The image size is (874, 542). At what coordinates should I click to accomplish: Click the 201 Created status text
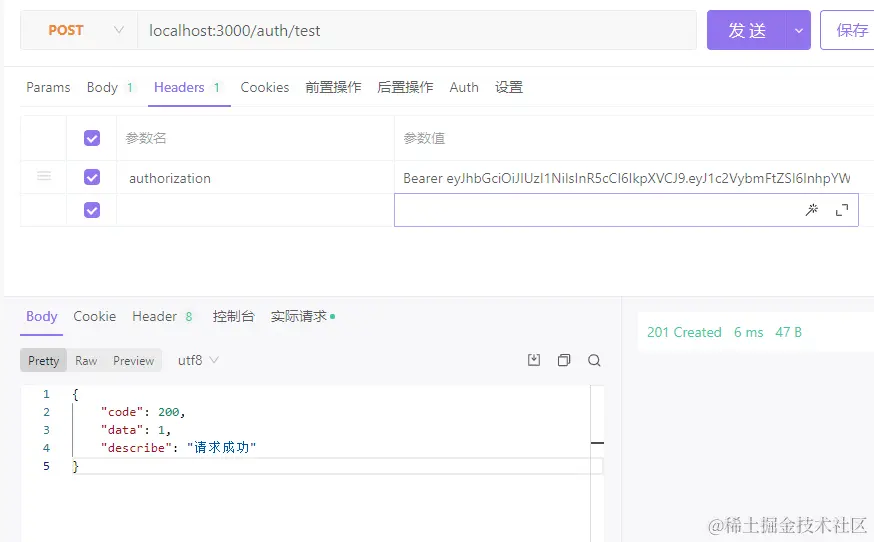pos(684,332)
